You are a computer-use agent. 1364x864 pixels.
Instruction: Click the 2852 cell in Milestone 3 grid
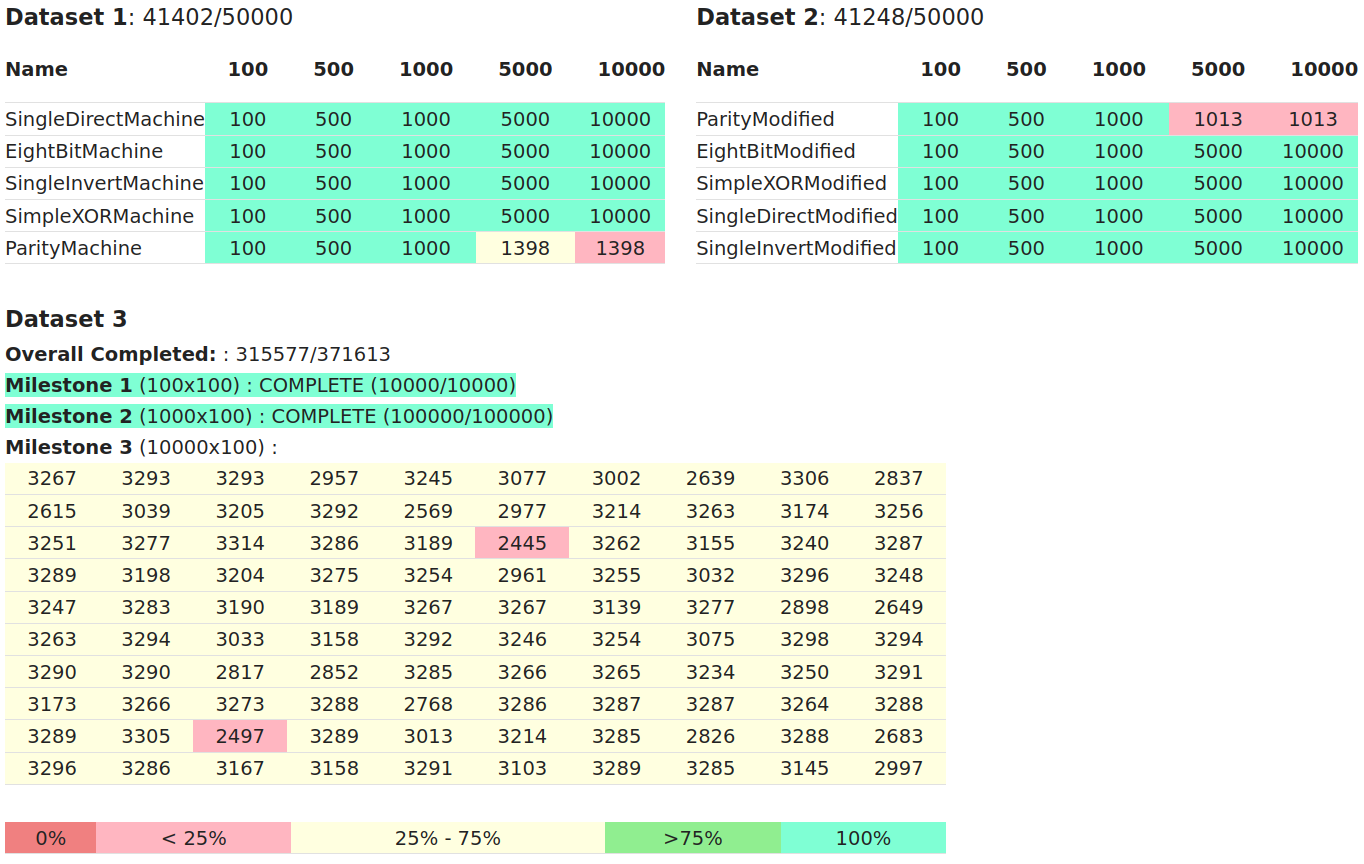[x=334, y=672]
